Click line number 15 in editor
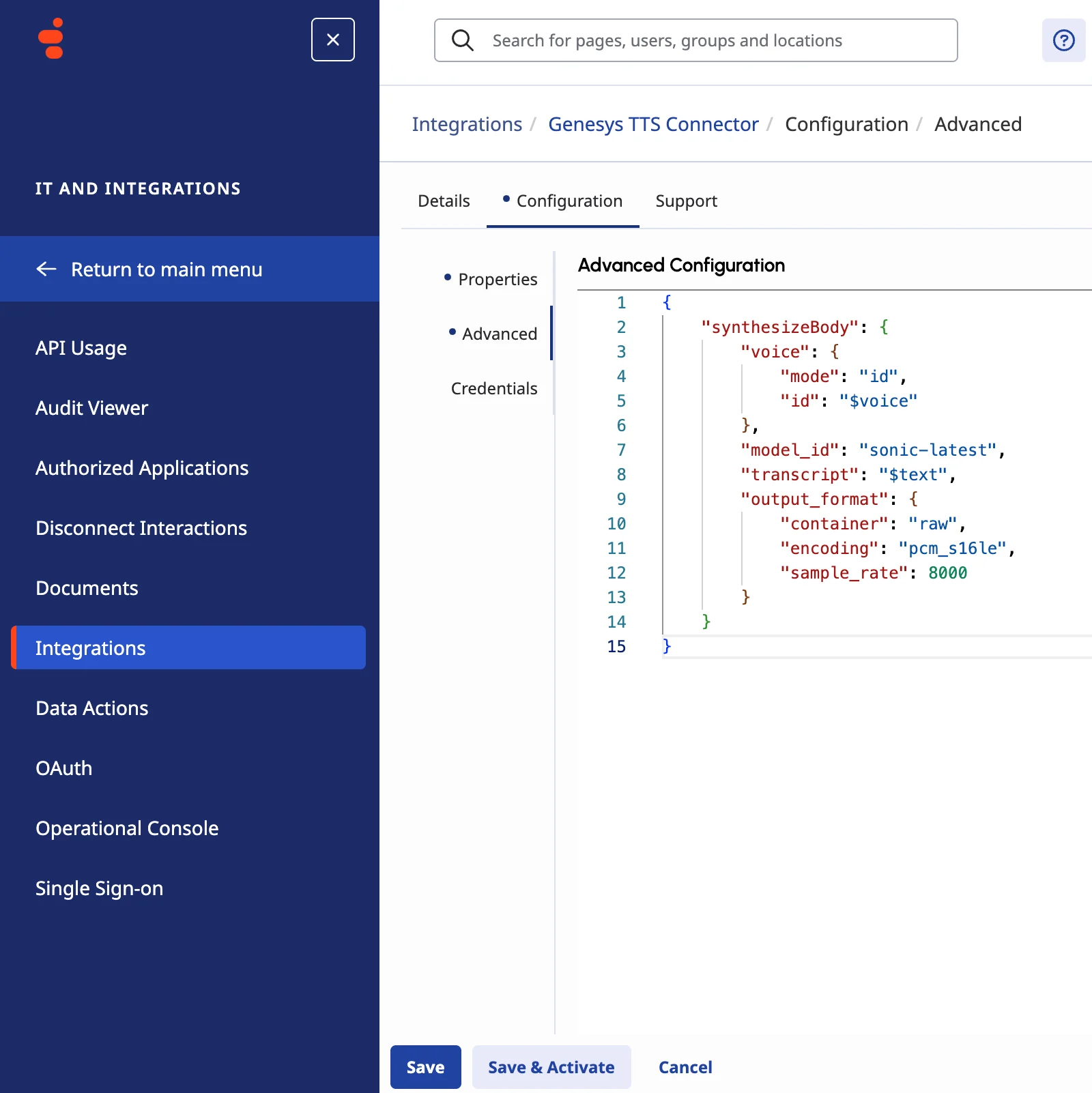Screen dimensions: 1092x1093 616,647
